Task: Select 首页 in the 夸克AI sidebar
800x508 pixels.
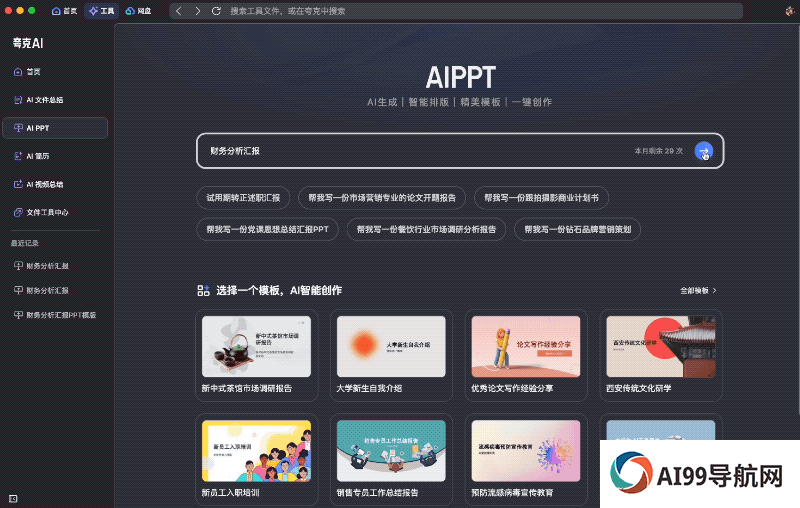Action: pyautogui.click(x=55, y=71)
